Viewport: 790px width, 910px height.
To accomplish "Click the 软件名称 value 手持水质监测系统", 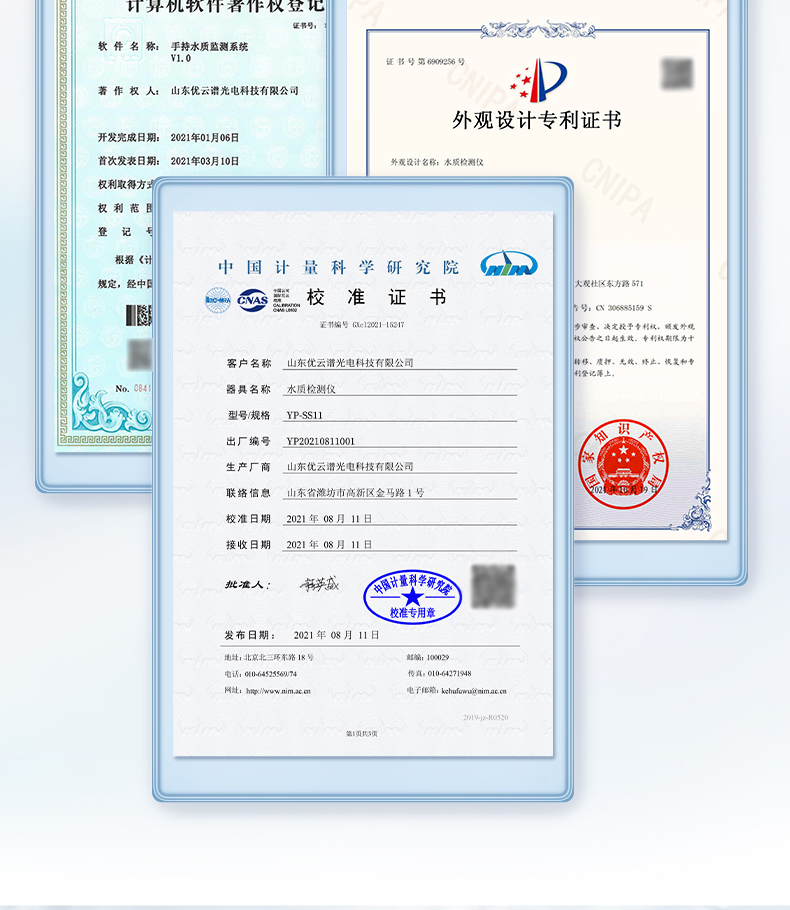I will click(x=210, y=46).
